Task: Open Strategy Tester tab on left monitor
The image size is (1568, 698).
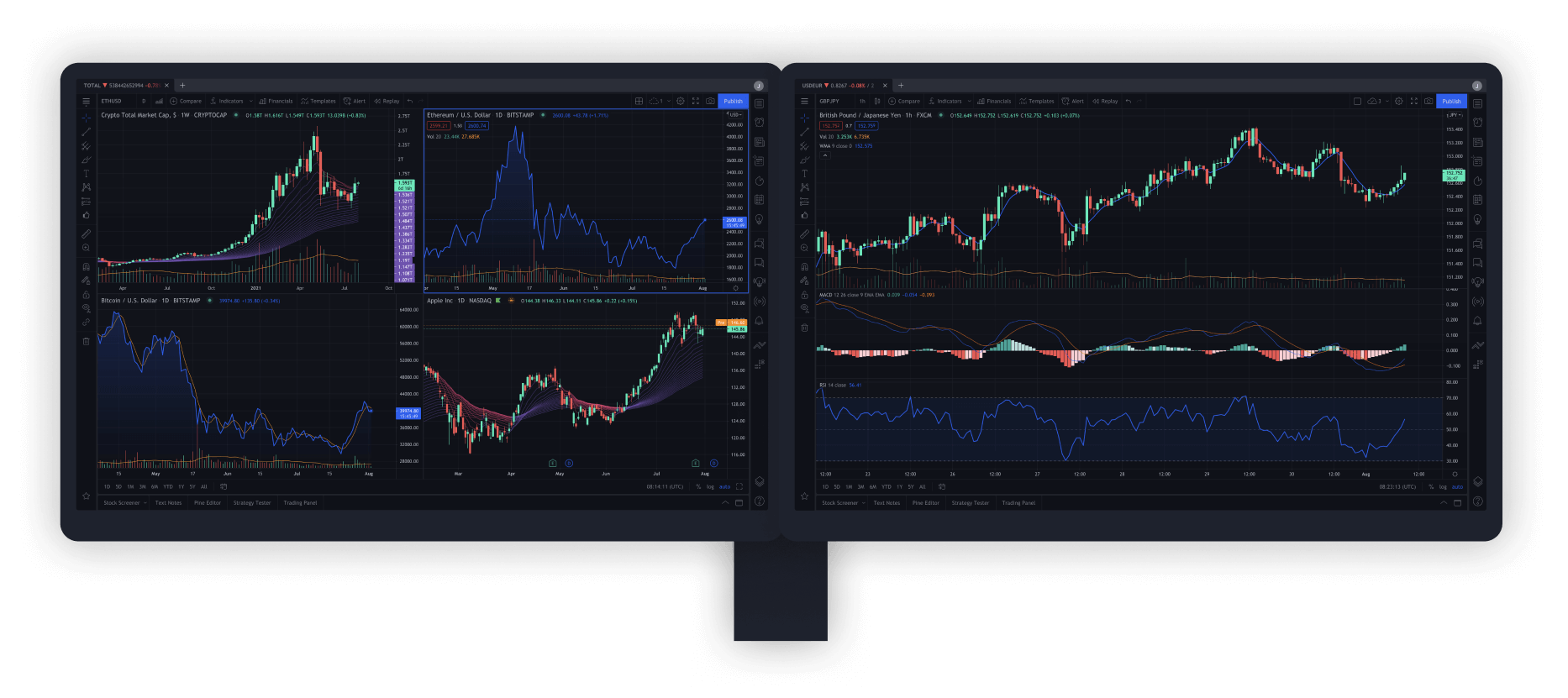Action: click(x=252, y=503)
